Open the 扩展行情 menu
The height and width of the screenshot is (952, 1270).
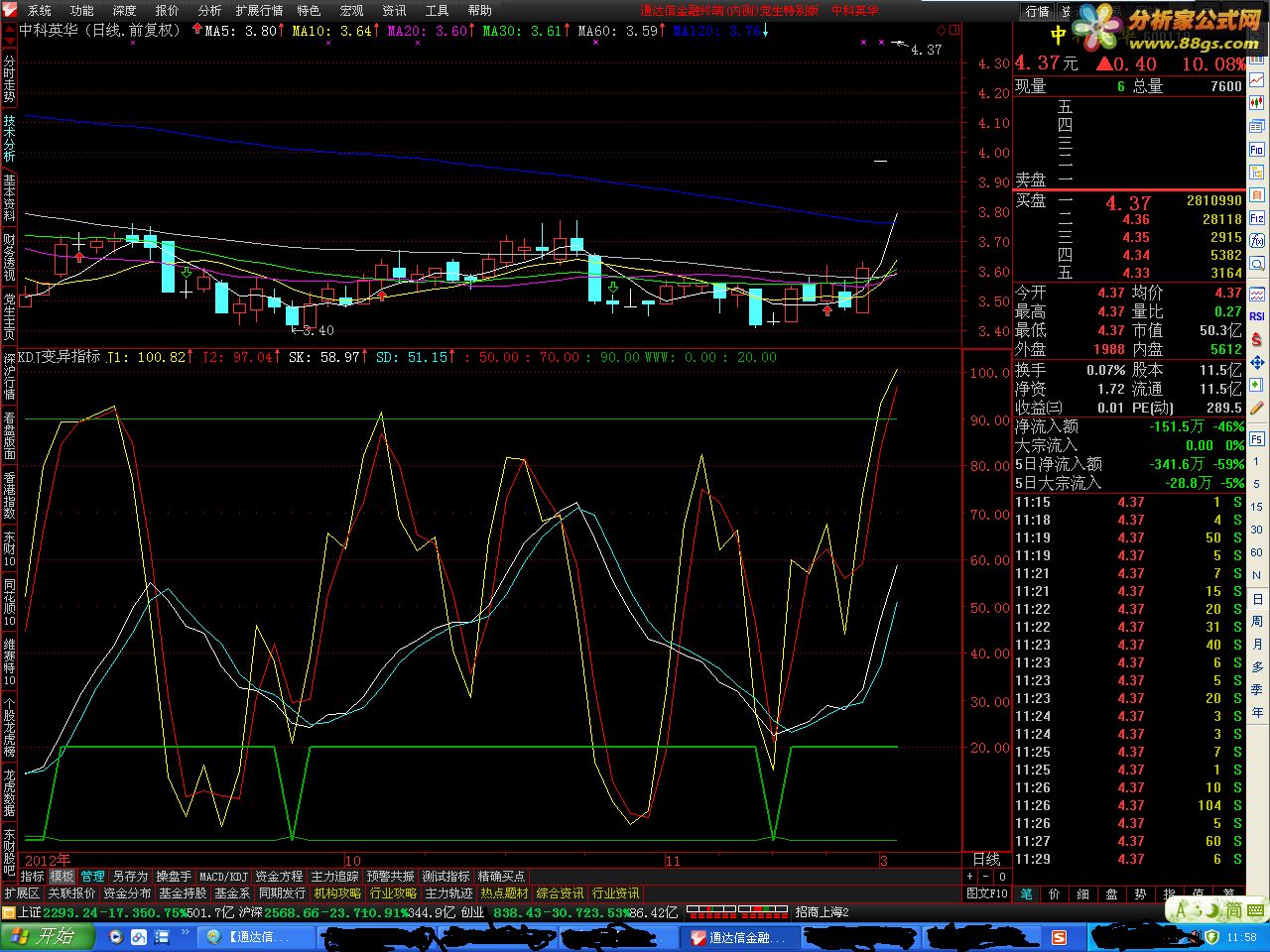[x=260, y=10]
